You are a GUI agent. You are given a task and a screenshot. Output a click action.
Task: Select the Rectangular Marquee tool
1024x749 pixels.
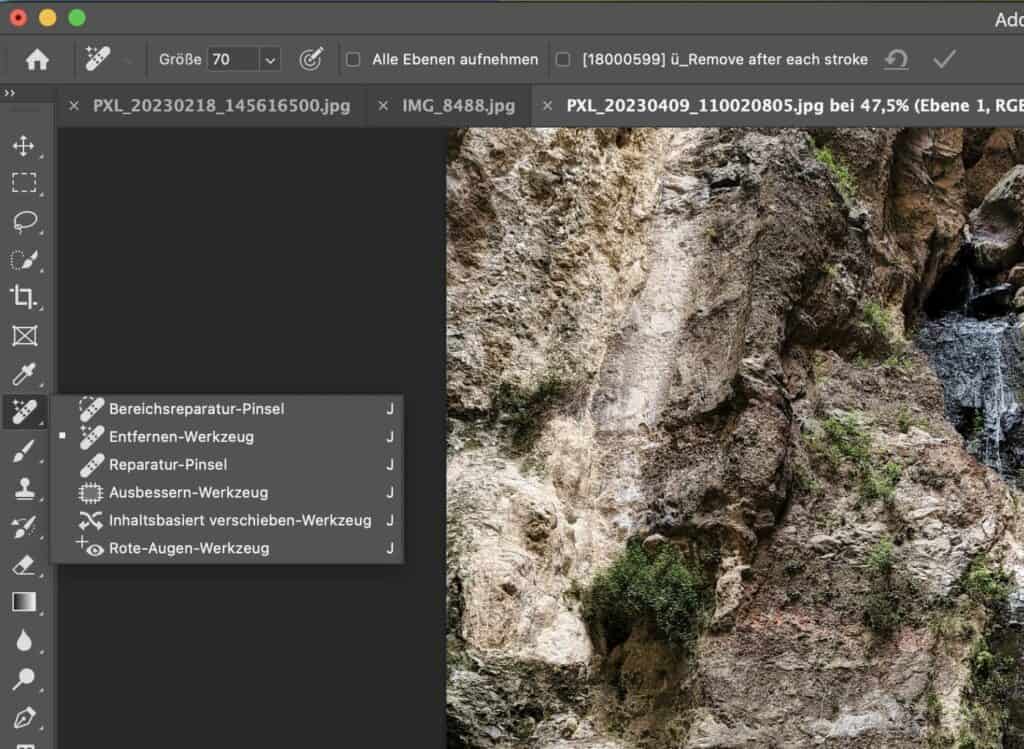(25, 183)
